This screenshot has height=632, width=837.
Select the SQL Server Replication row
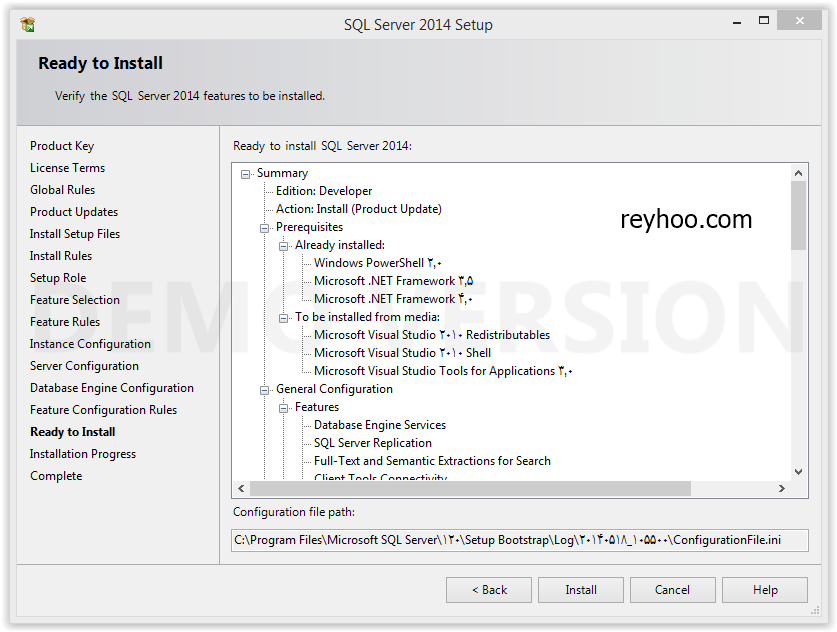click(373, 443)
